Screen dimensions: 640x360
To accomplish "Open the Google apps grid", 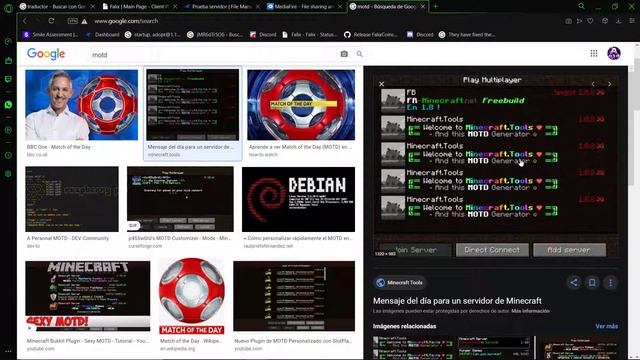I will tap(594, 53).
